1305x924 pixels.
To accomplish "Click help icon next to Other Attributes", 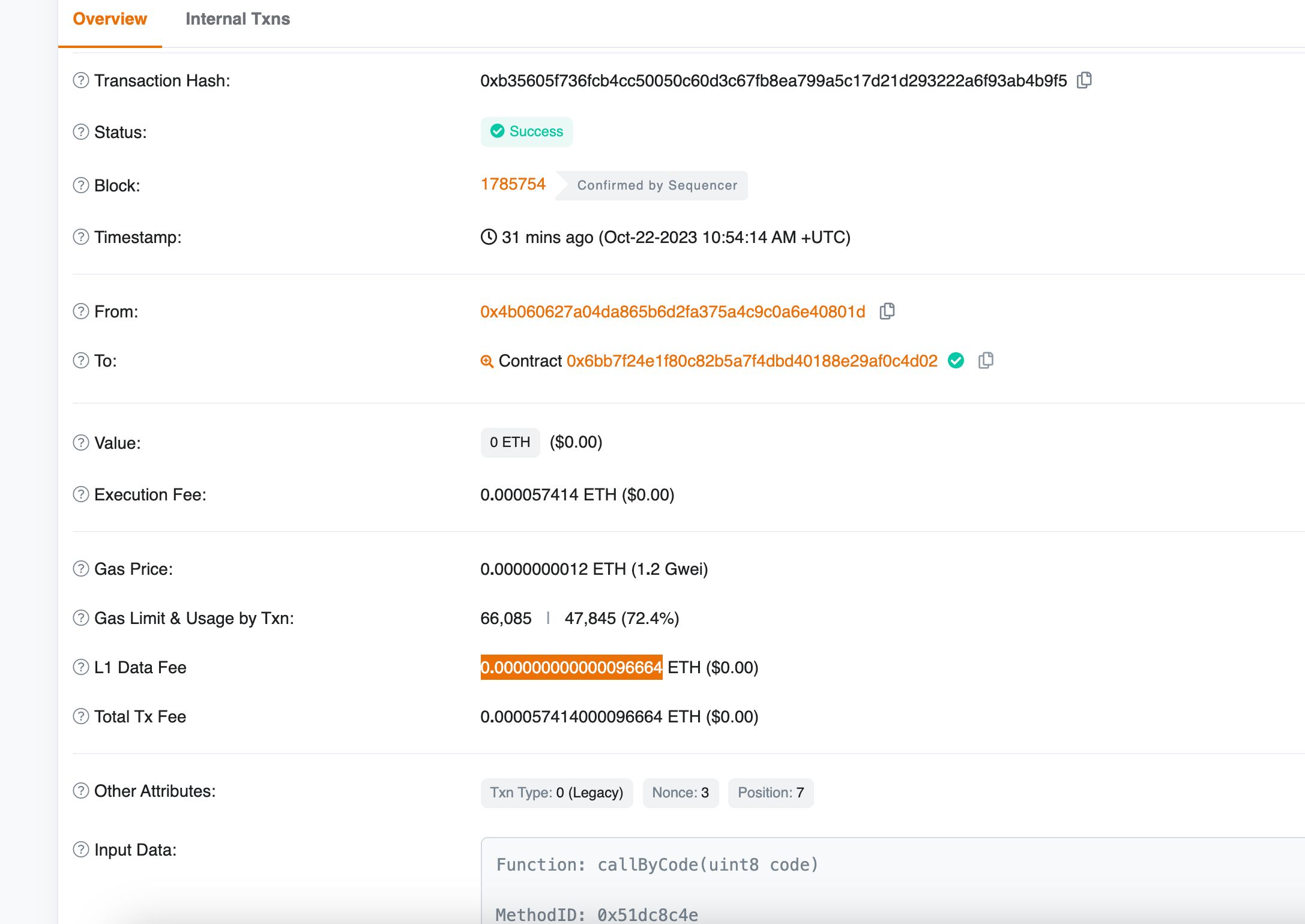I will (x=81, y=791).
